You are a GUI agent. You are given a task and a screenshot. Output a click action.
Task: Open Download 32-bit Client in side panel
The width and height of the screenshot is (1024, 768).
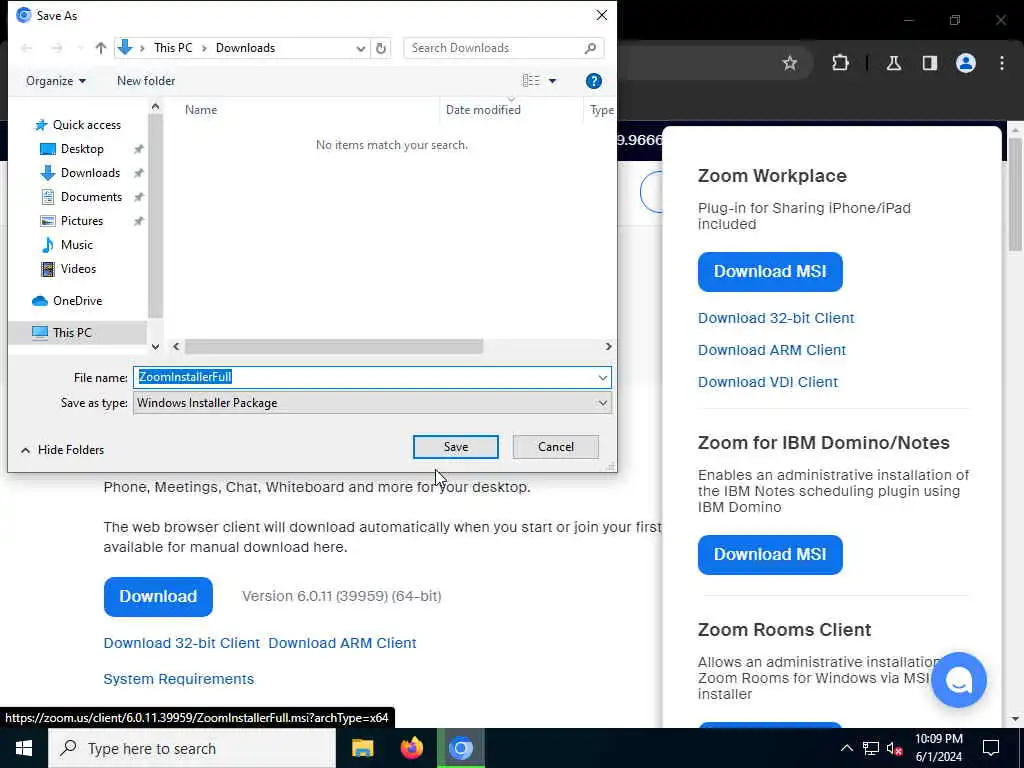[x=776, y=318]
